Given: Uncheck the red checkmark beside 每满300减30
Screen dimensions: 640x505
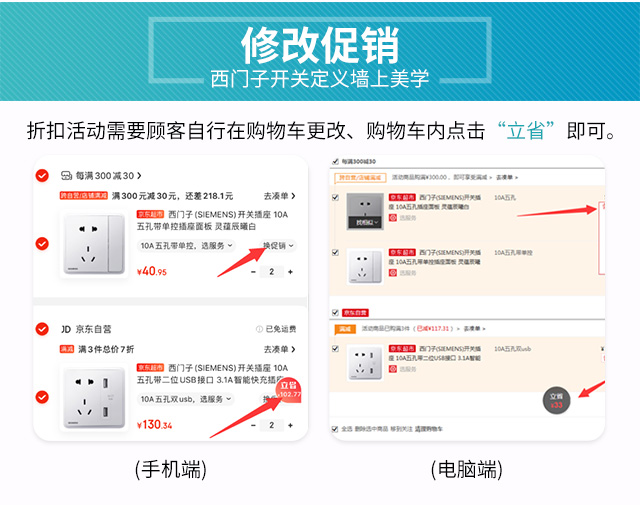Looking at the screenshot, I should click(42, 176).
